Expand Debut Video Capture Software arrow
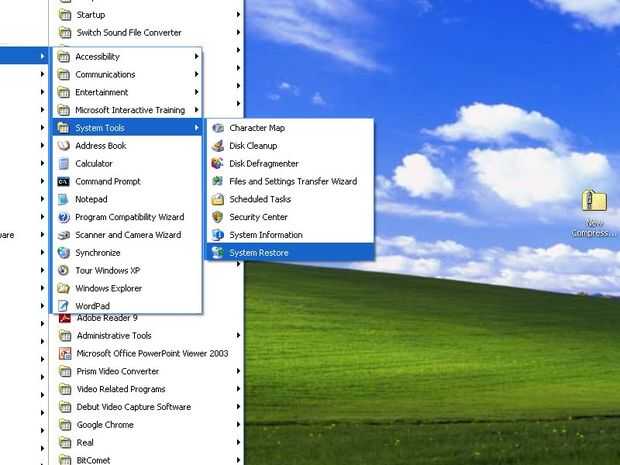The height and width of the screenshot is (465, 620). tap(238, 407)
